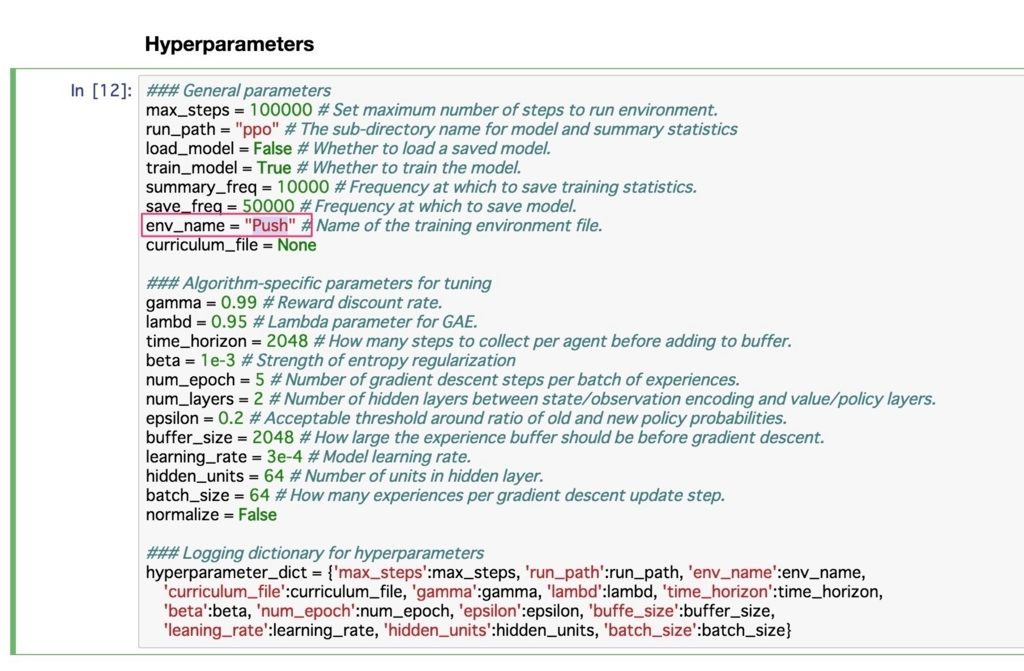Click the train_model True value
The width and height of the screenshot is (1024, 671).
click(274, 168)
